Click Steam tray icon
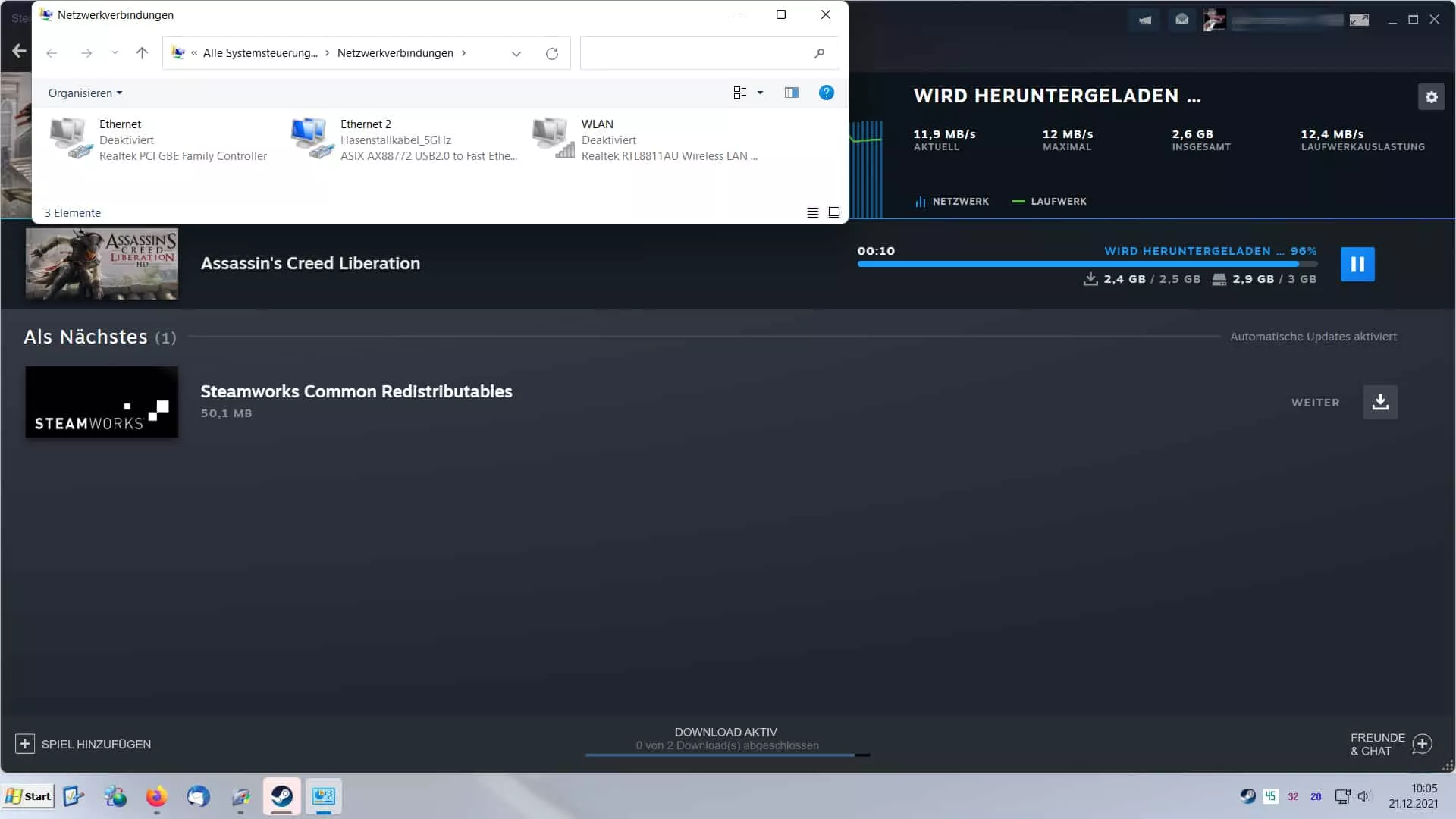This screenshot has width=1456, height=819. 1247,796
